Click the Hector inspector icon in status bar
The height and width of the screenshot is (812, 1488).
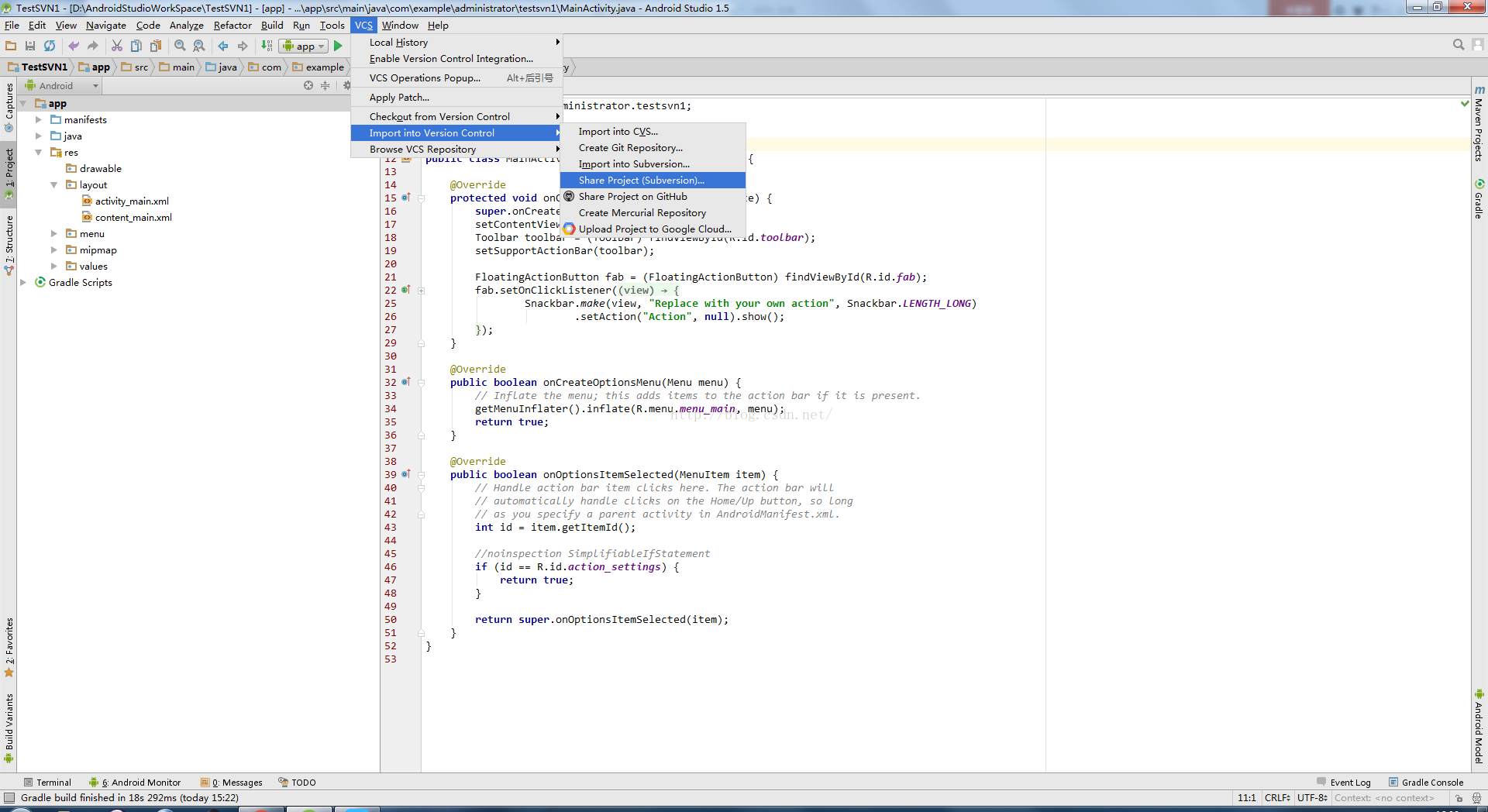click(x=1476, y=797)
